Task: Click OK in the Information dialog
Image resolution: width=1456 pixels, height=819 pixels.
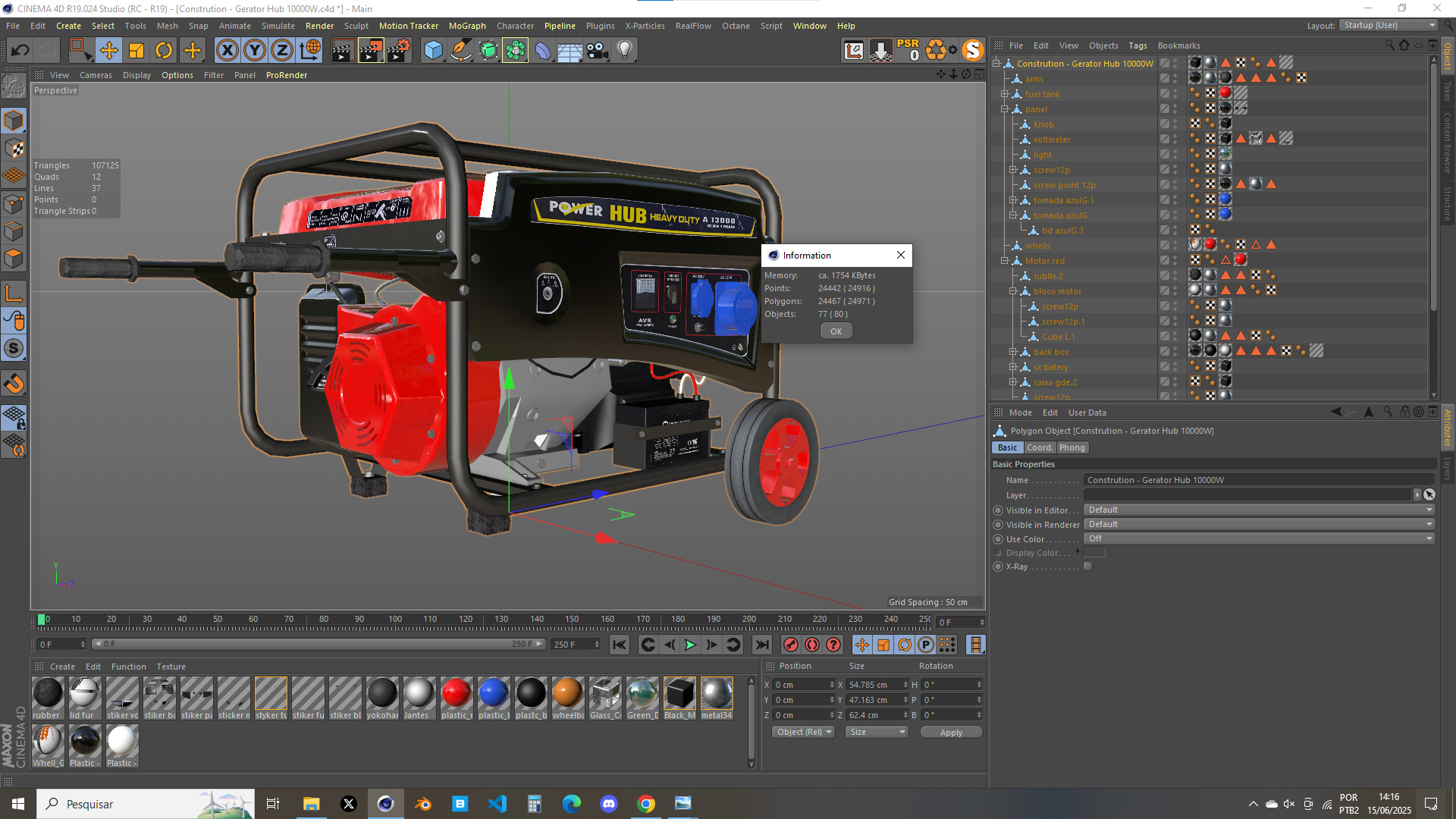Action: click(x=836, y=331)
